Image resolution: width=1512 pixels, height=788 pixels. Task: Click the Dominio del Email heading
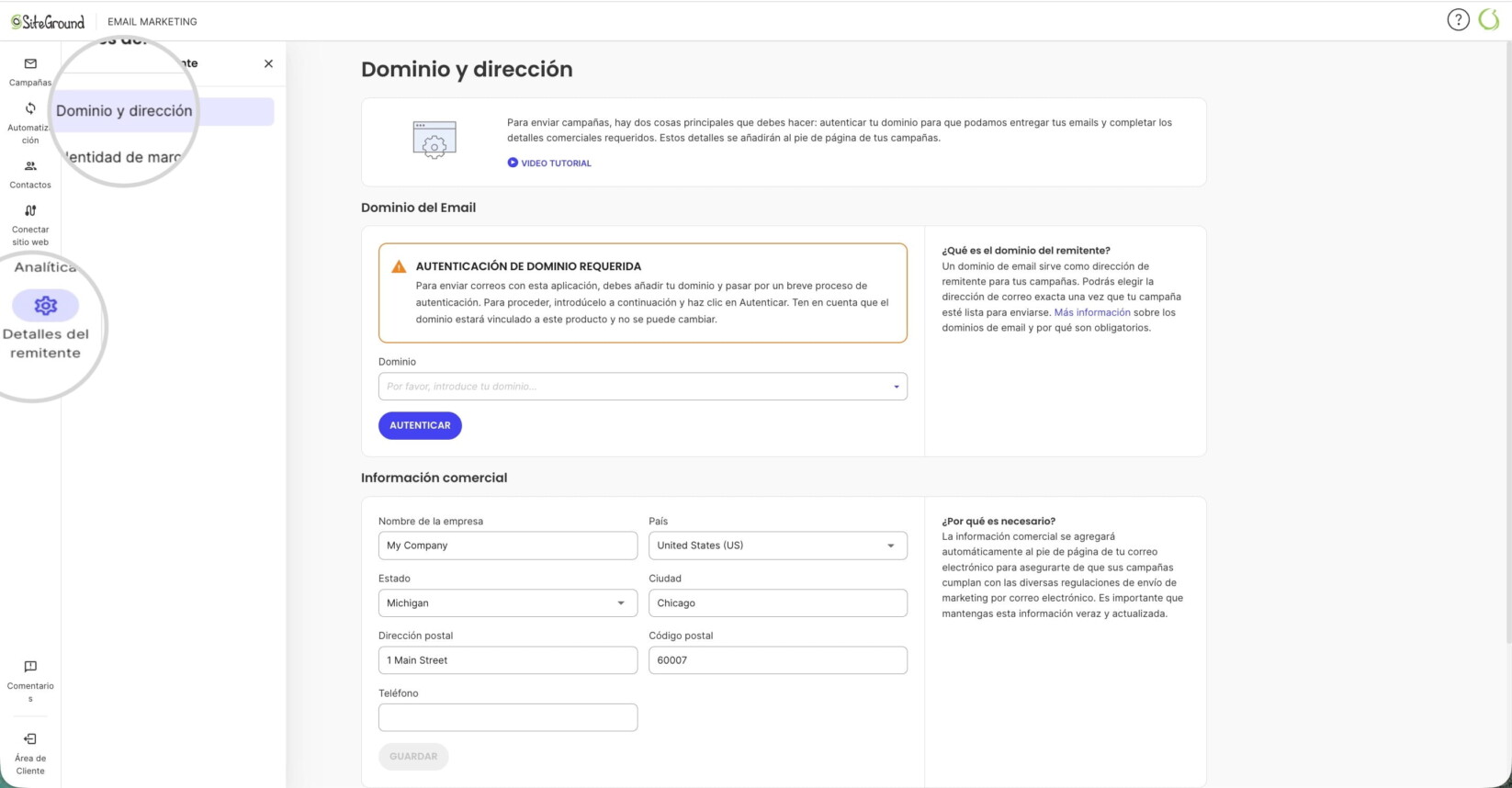point(418,208)
